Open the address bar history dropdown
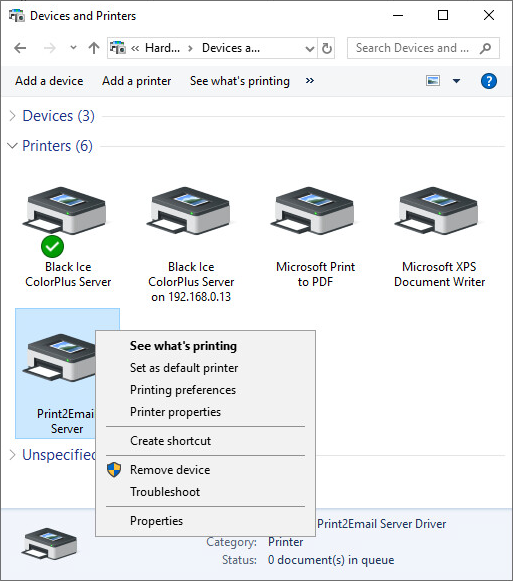The height and width of the screenshot is (581, 513). coord(310,49)
